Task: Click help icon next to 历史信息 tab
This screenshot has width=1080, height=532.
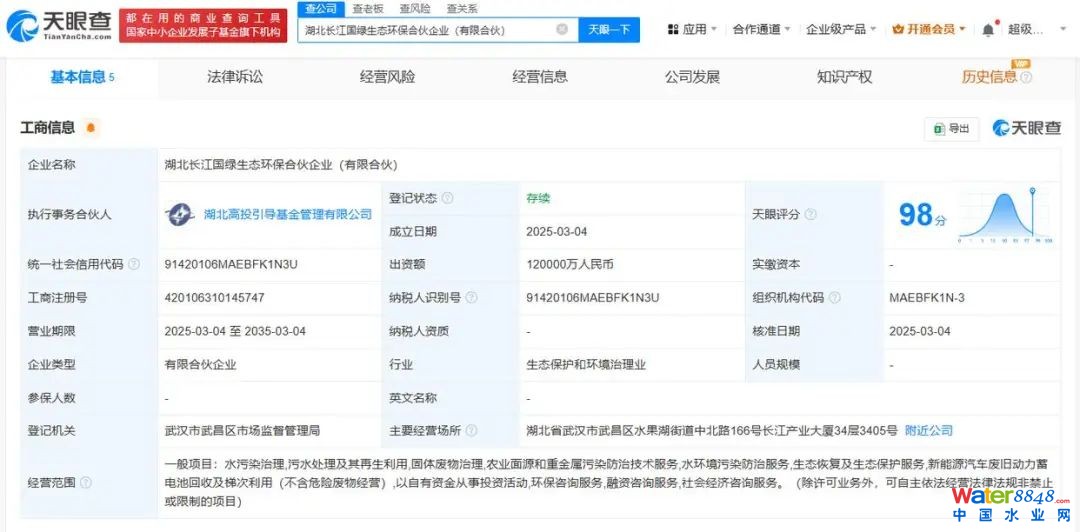Action: coord(1026,77)
